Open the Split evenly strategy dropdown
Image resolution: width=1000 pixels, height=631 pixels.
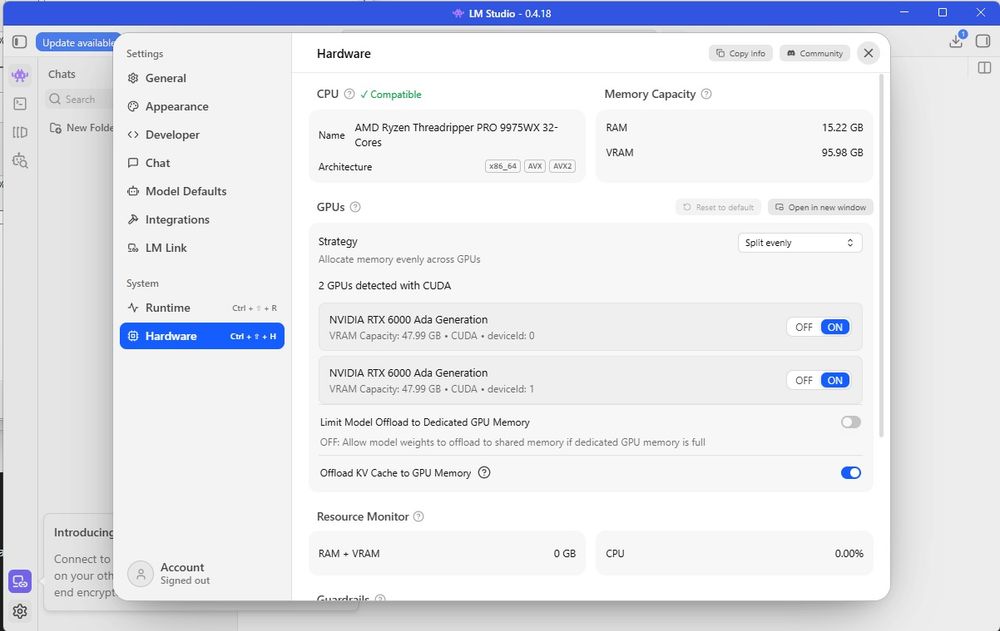pyautogui.click(x=800, y=242)
